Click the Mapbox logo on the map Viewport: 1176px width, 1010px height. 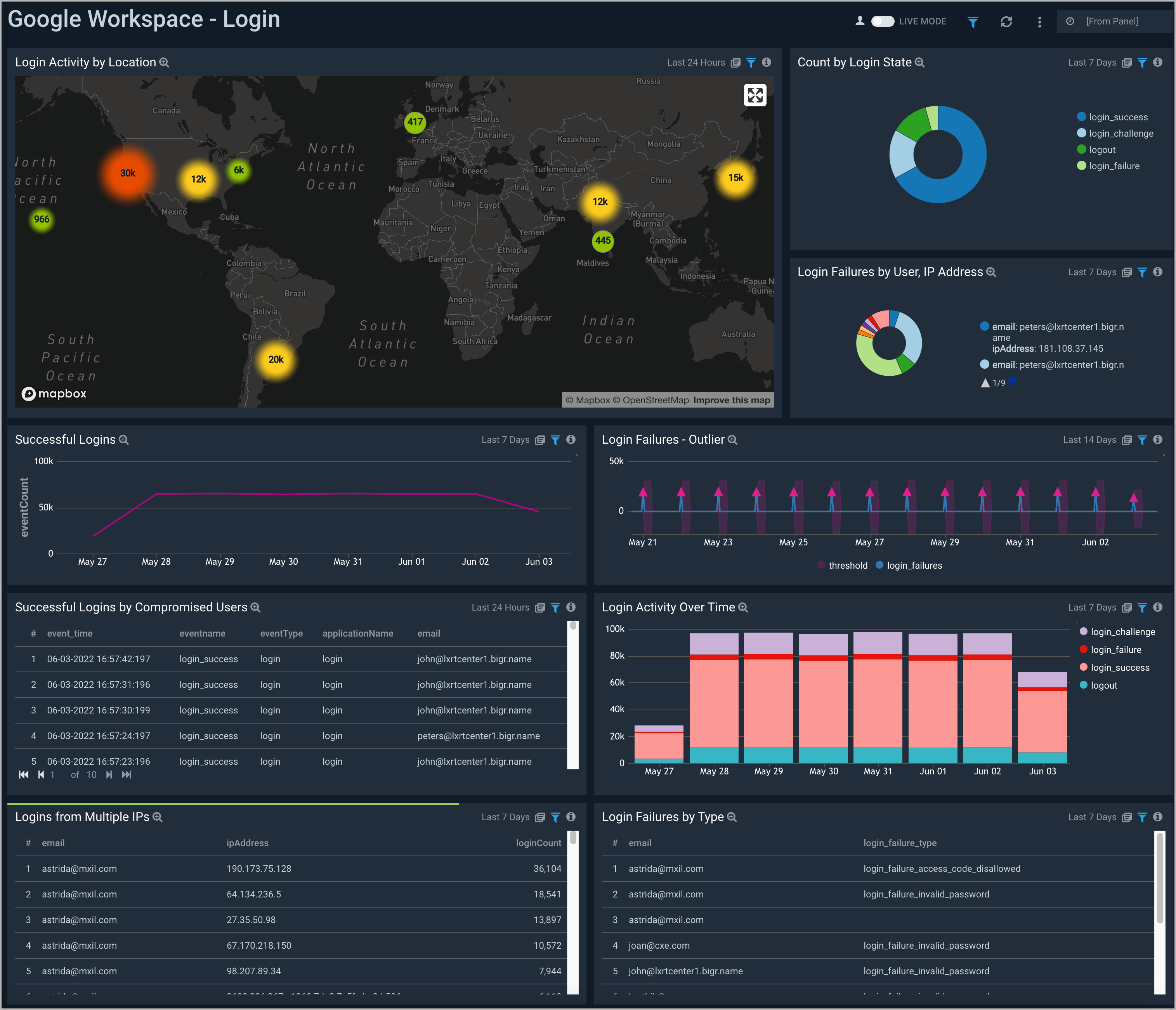pyautogui.click(x=54, y=394)
